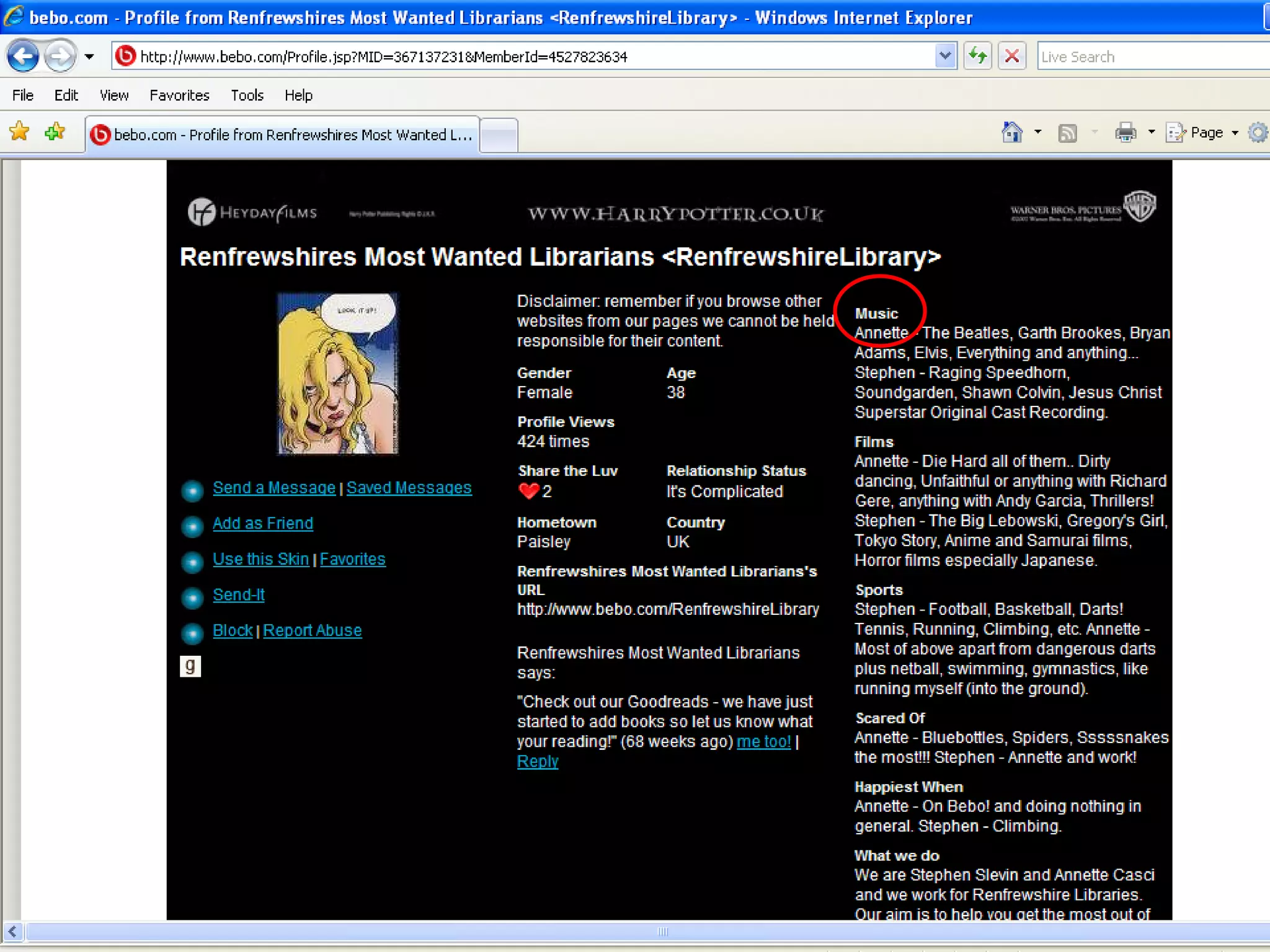The height and width of the screenshot is (952, 1270).
Task: Click the Report Abuse link
Action: (x=312, y=630)
